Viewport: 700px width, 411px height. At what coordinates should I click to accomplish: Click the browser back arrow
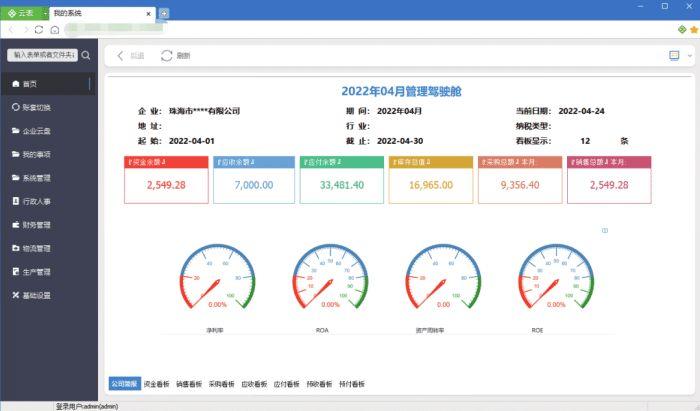point(11,29)
